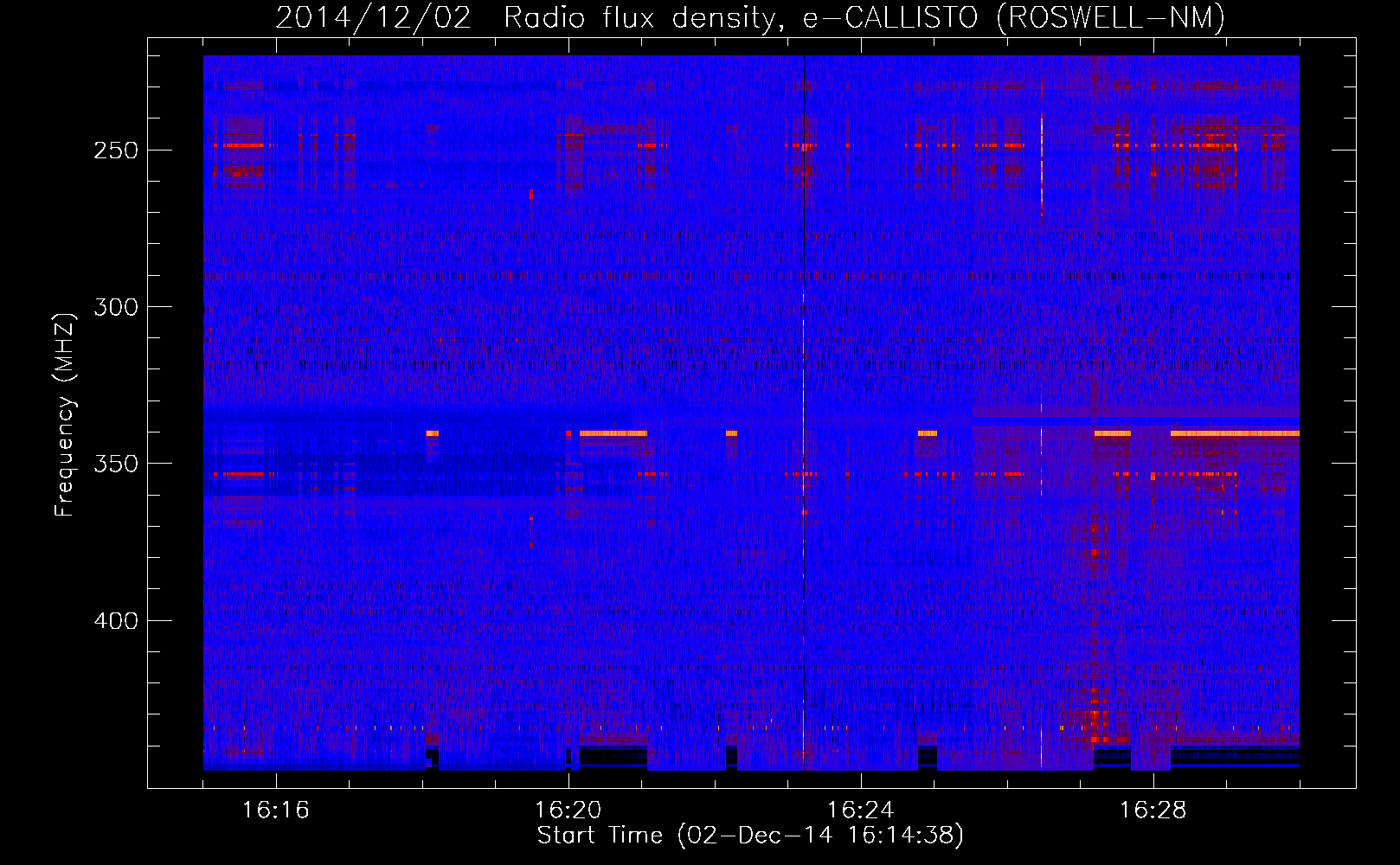Image resolution: width=1400 pixels, height=865 pixels.
Task: Click the 300 frequency tick label
Action: point(116,308)
